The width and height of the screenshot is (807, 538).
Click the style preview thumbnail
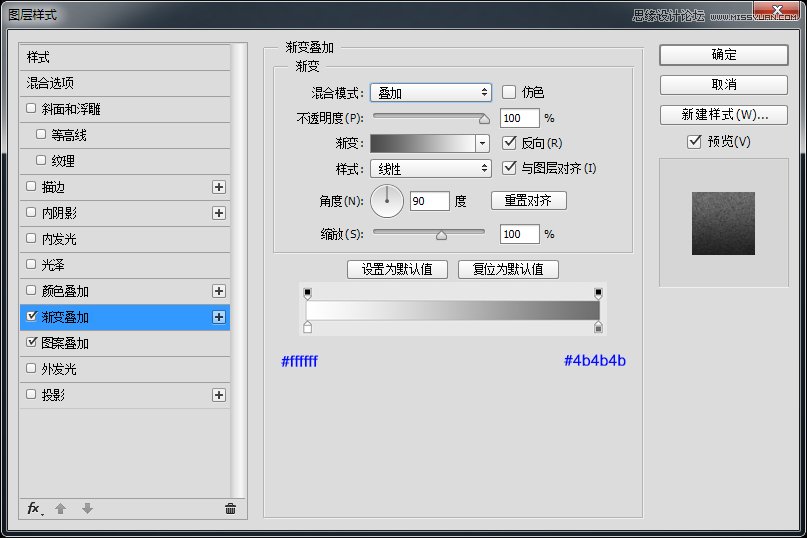coord(723,223)
